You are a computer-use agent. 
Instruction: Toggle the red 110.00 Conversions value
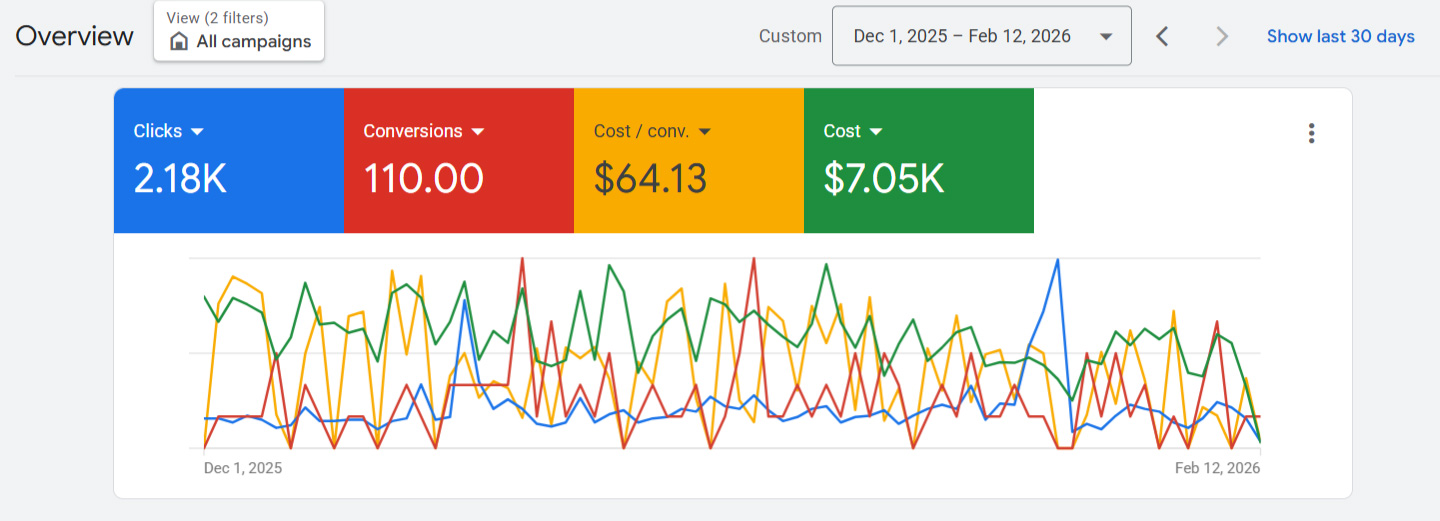[x=423, y=179]
